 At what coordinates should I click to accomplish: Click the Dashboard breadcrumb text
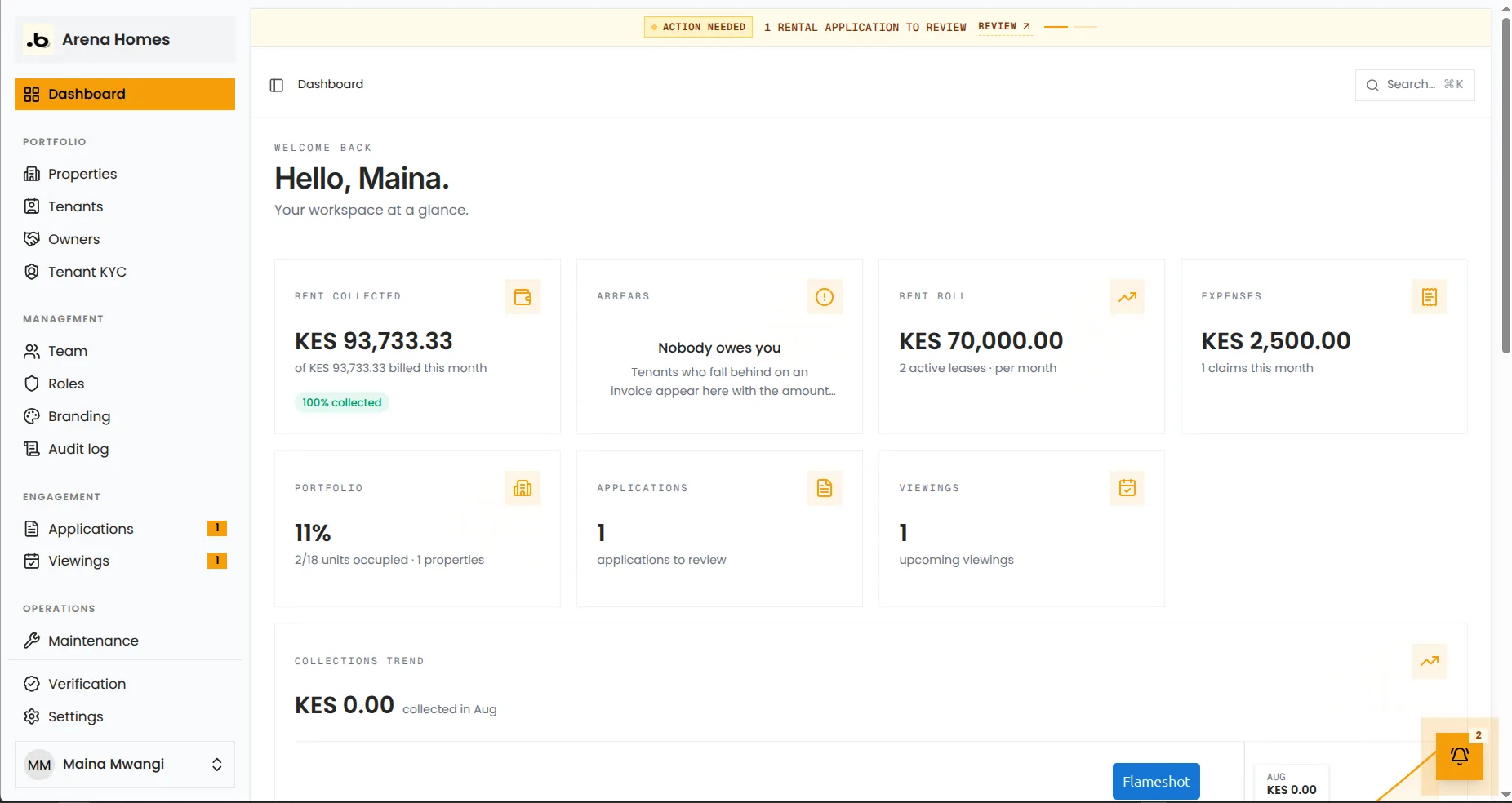[331, 84]
